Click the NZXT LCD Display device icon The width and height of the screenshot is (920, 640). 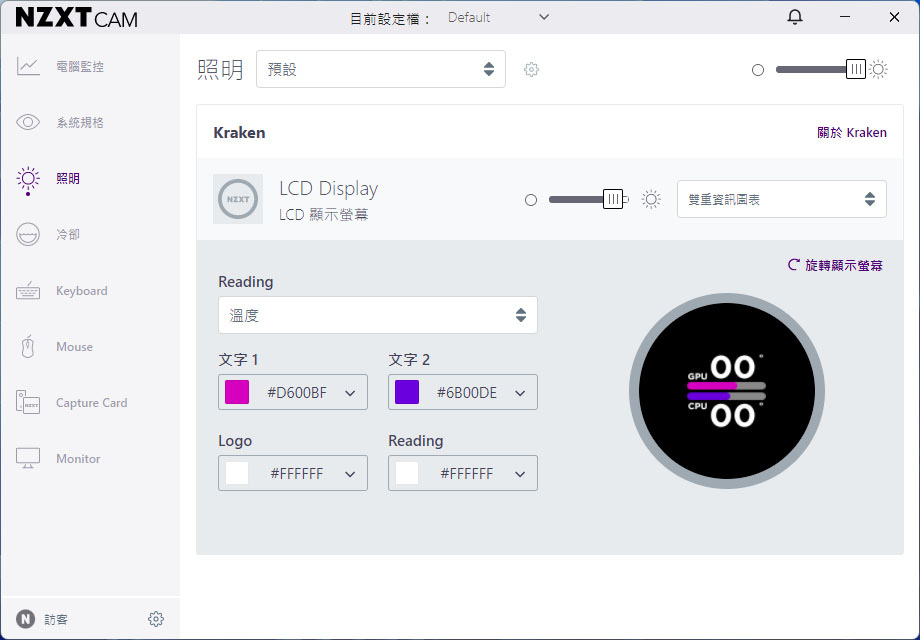(x=238, y=199)
